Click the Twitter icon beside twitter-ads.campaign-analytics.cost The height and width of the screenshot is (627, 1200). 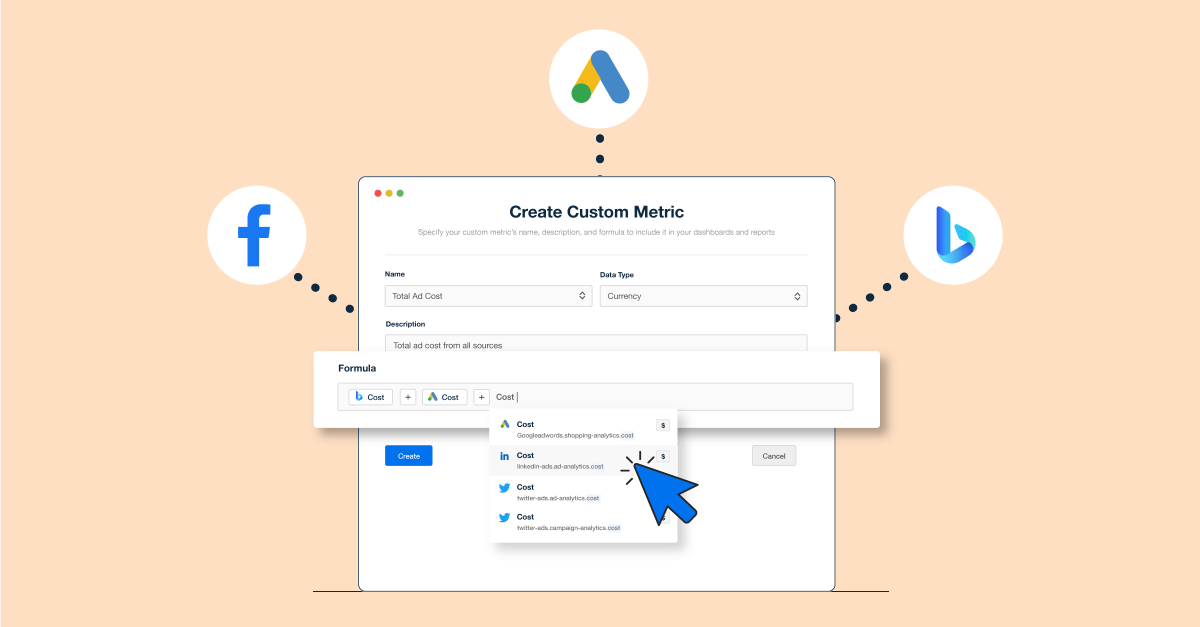[x=506, y=517]
